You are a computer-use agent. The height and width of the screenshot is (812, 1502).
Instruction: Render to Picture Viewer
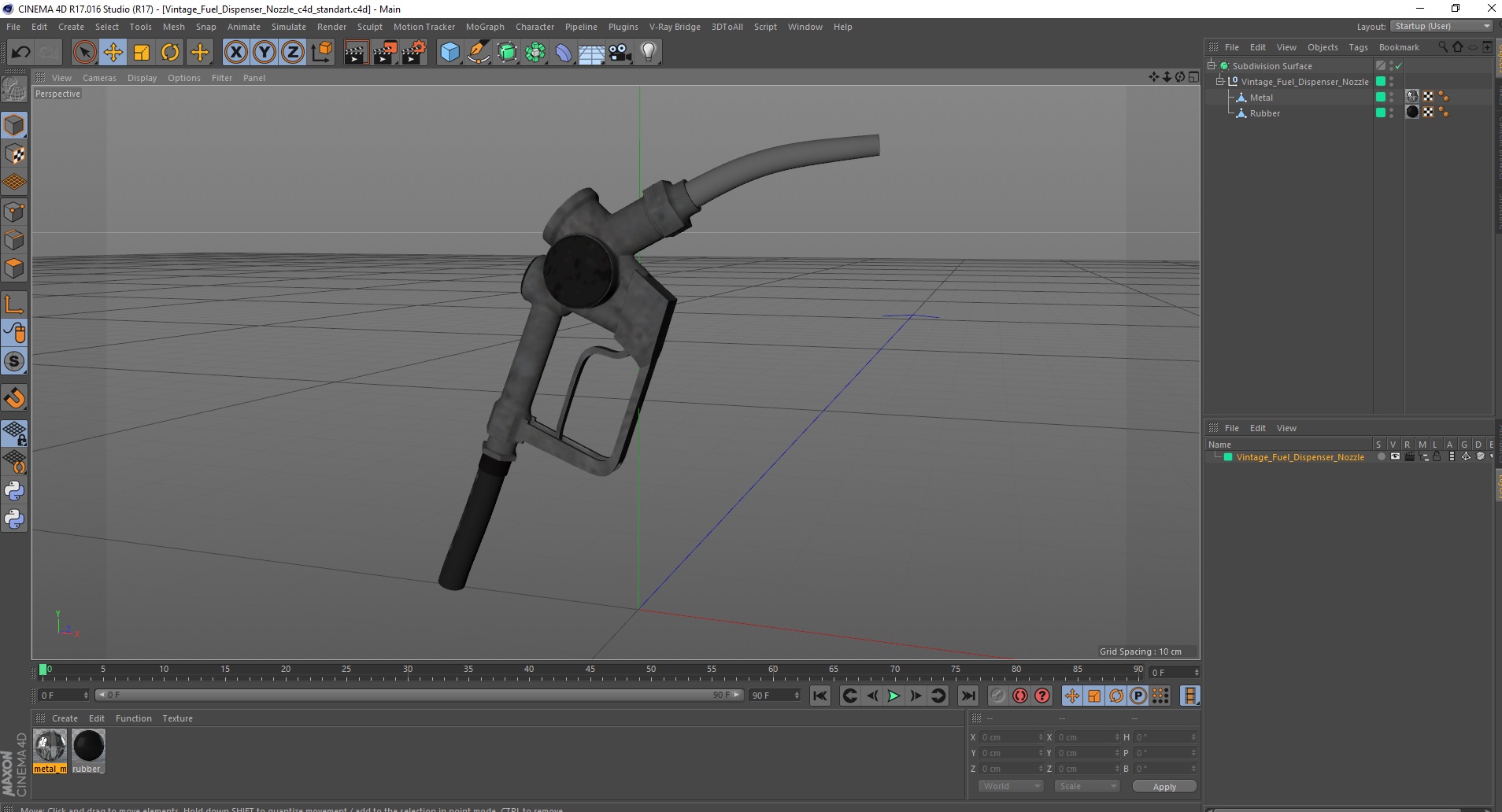(x=385, y=53)
